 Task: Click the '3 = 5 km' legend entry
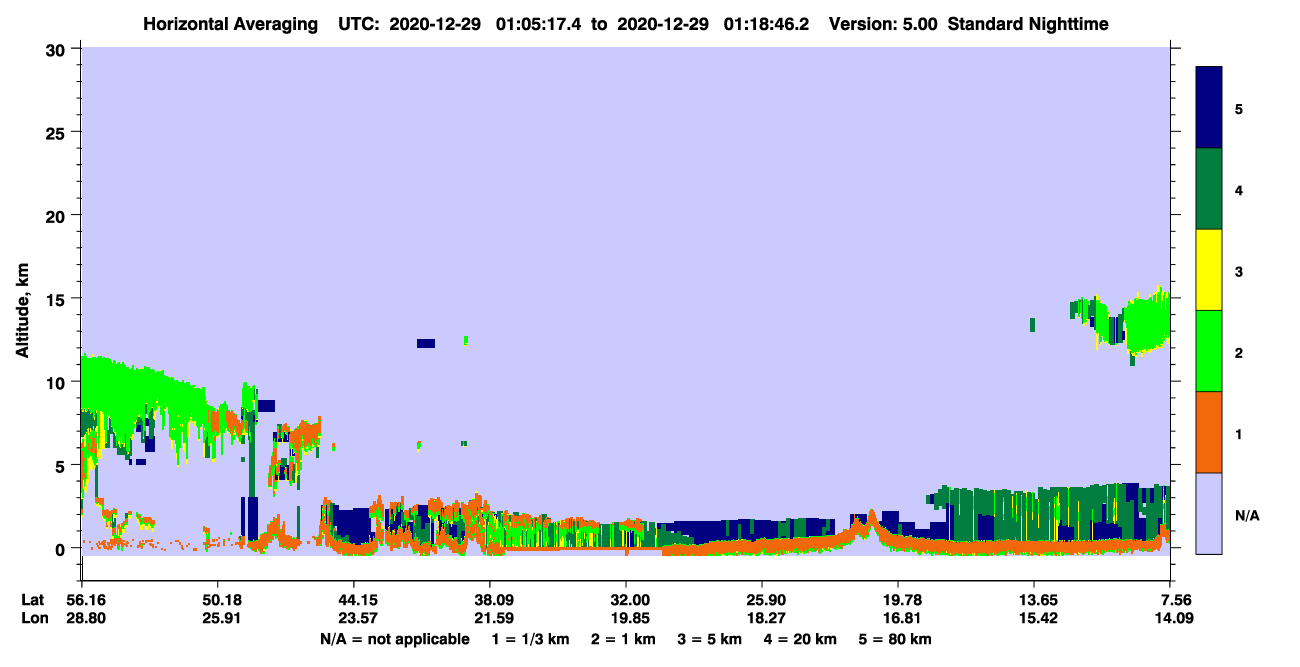click(x=708, y=639)
